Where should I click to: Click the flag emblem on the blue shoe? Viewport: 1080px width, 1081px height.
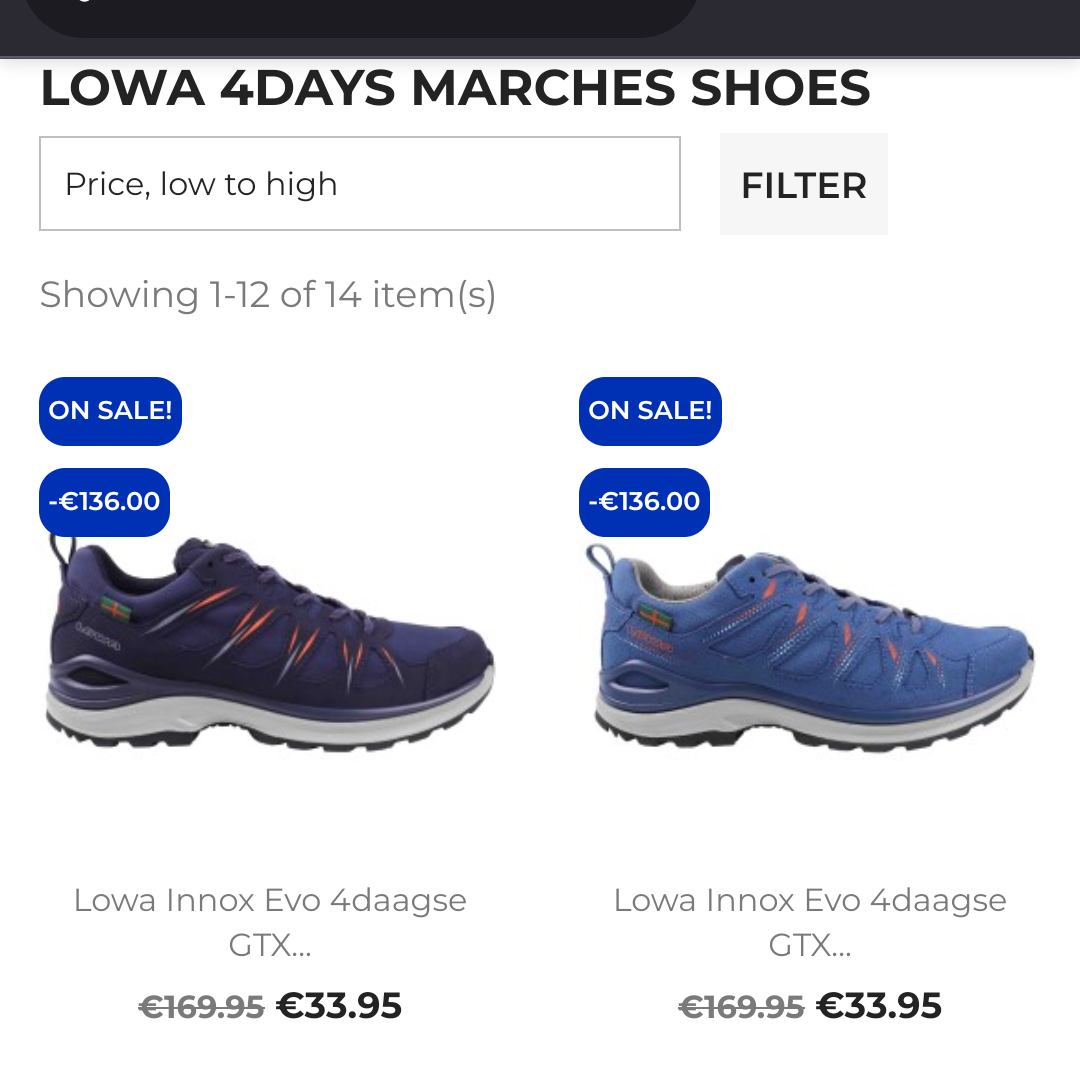[655, 614]
